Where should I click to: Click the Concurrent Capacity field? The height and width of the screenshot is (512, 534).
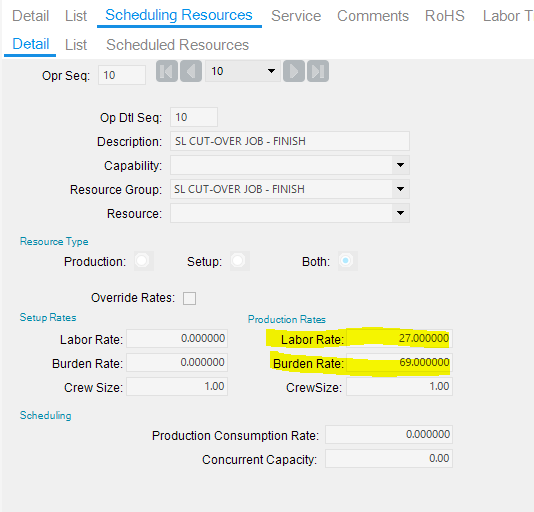pyautogui.click(x=389, y=459)
